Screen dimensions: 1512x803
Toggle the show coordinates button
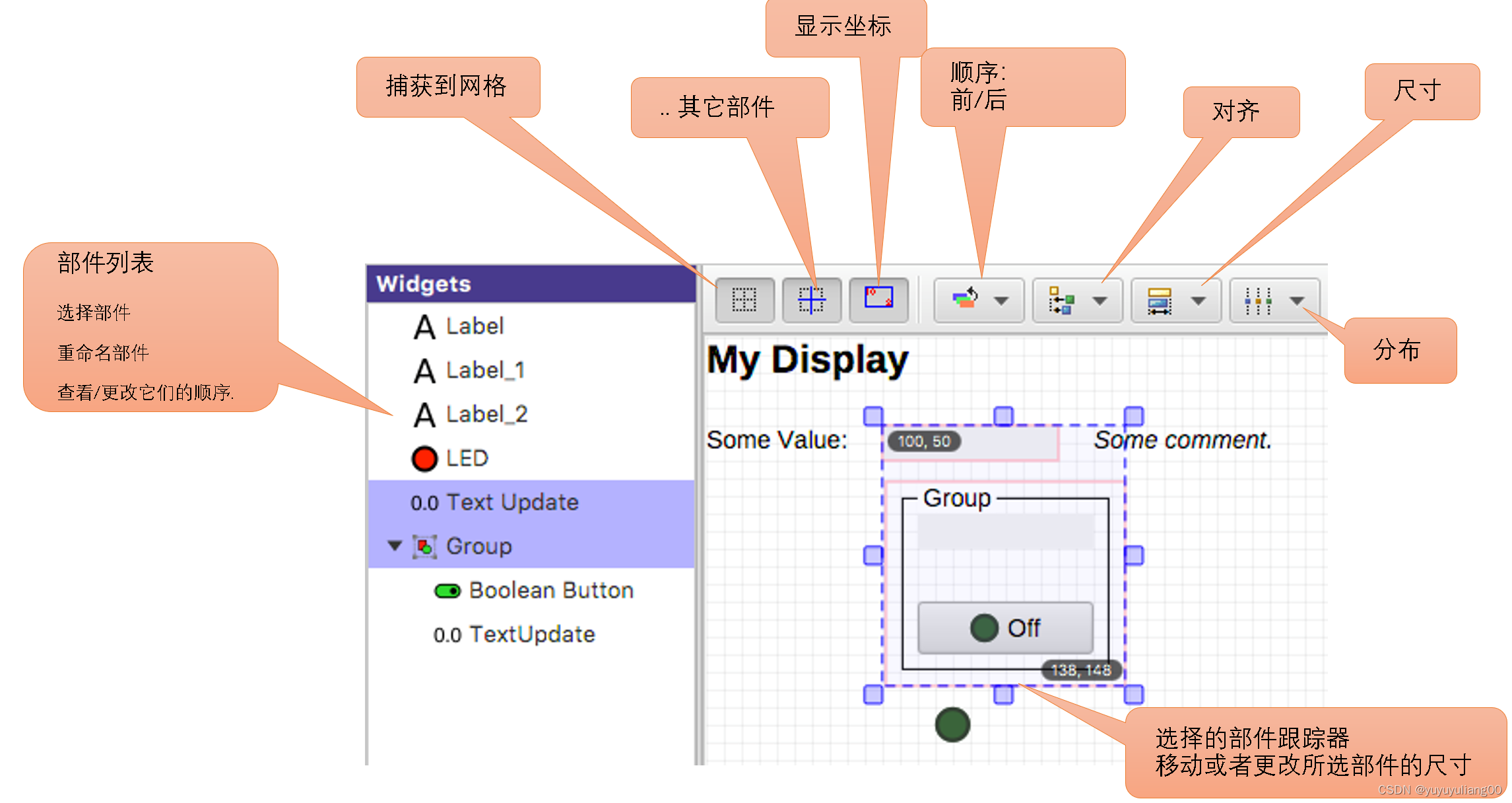tap(878, 300)
